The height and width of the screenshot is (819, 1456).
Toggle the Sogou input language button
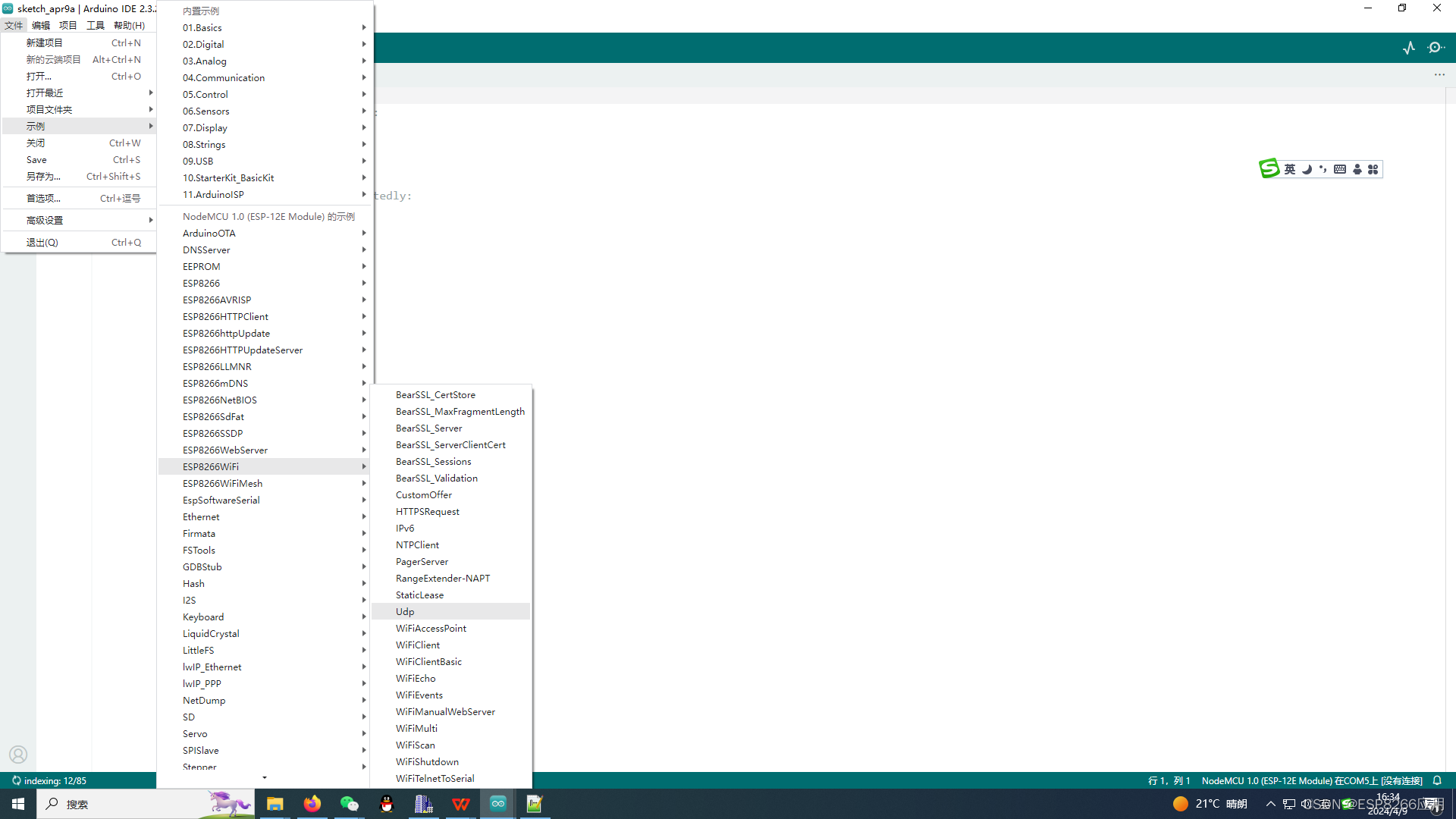tap(1290, 169)
